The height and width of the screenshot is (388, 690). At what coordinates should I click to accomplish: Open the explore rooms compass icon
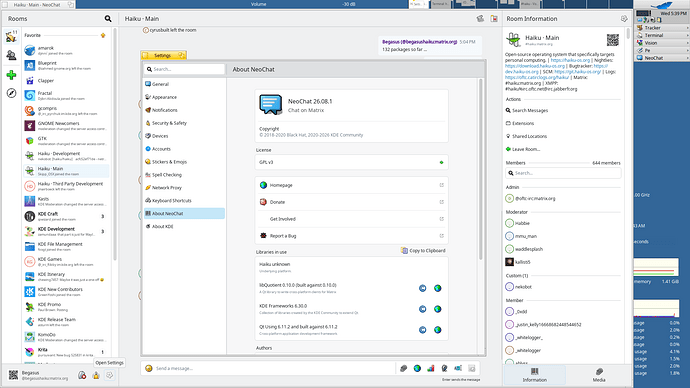[11, 93]
